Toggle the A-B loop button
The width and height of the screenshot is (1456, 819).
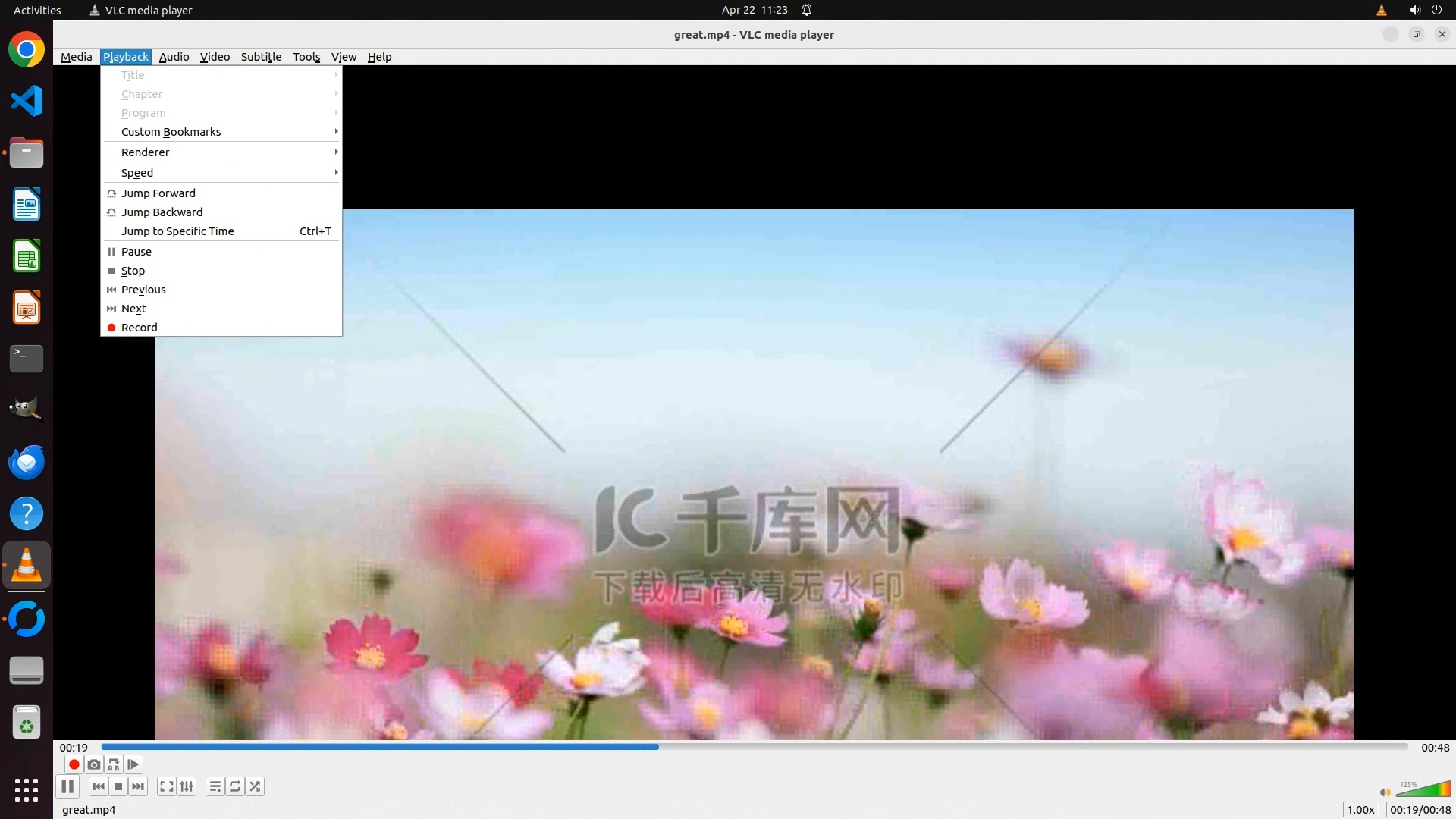(x=114, y=764)
